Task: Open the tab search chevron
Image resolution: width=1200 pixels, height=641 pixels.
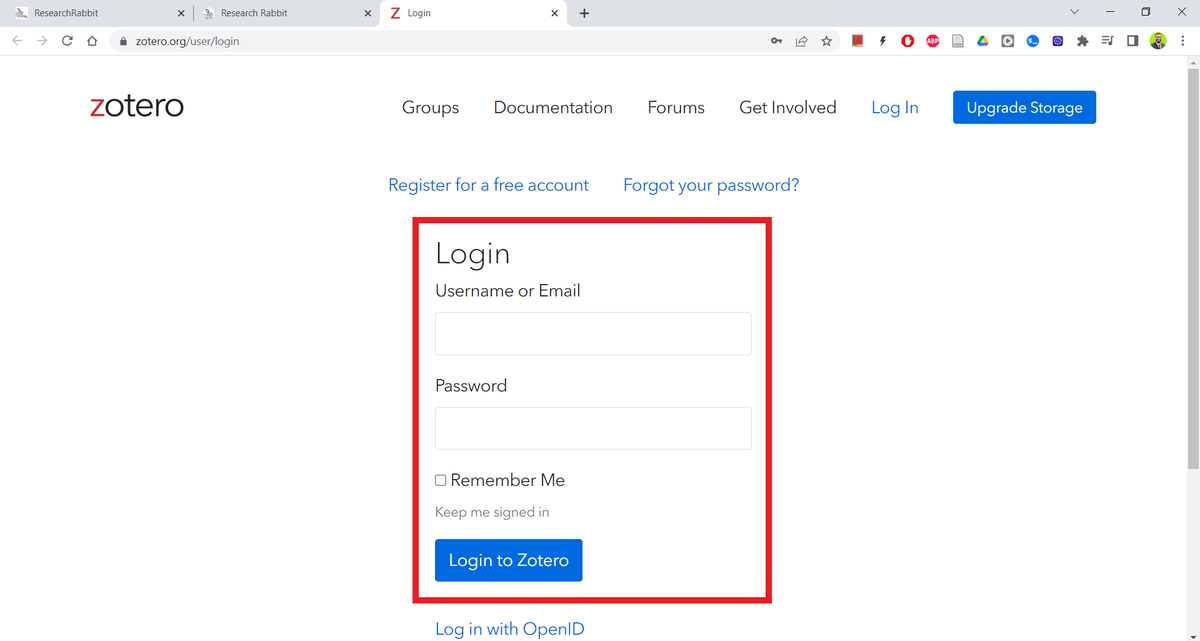Action: [x=1074, y=12]
